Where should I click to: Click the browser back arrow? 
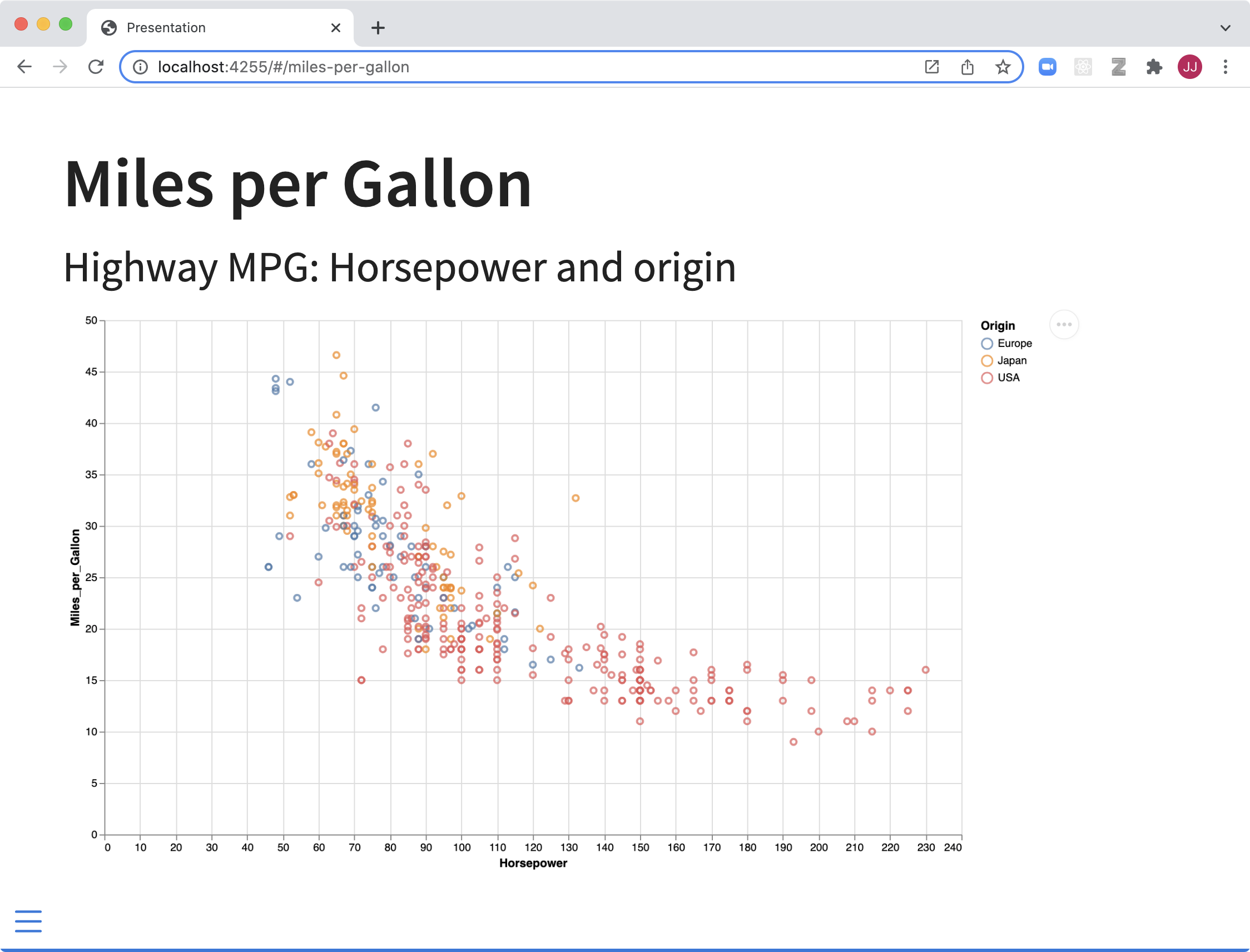[24, 67]
